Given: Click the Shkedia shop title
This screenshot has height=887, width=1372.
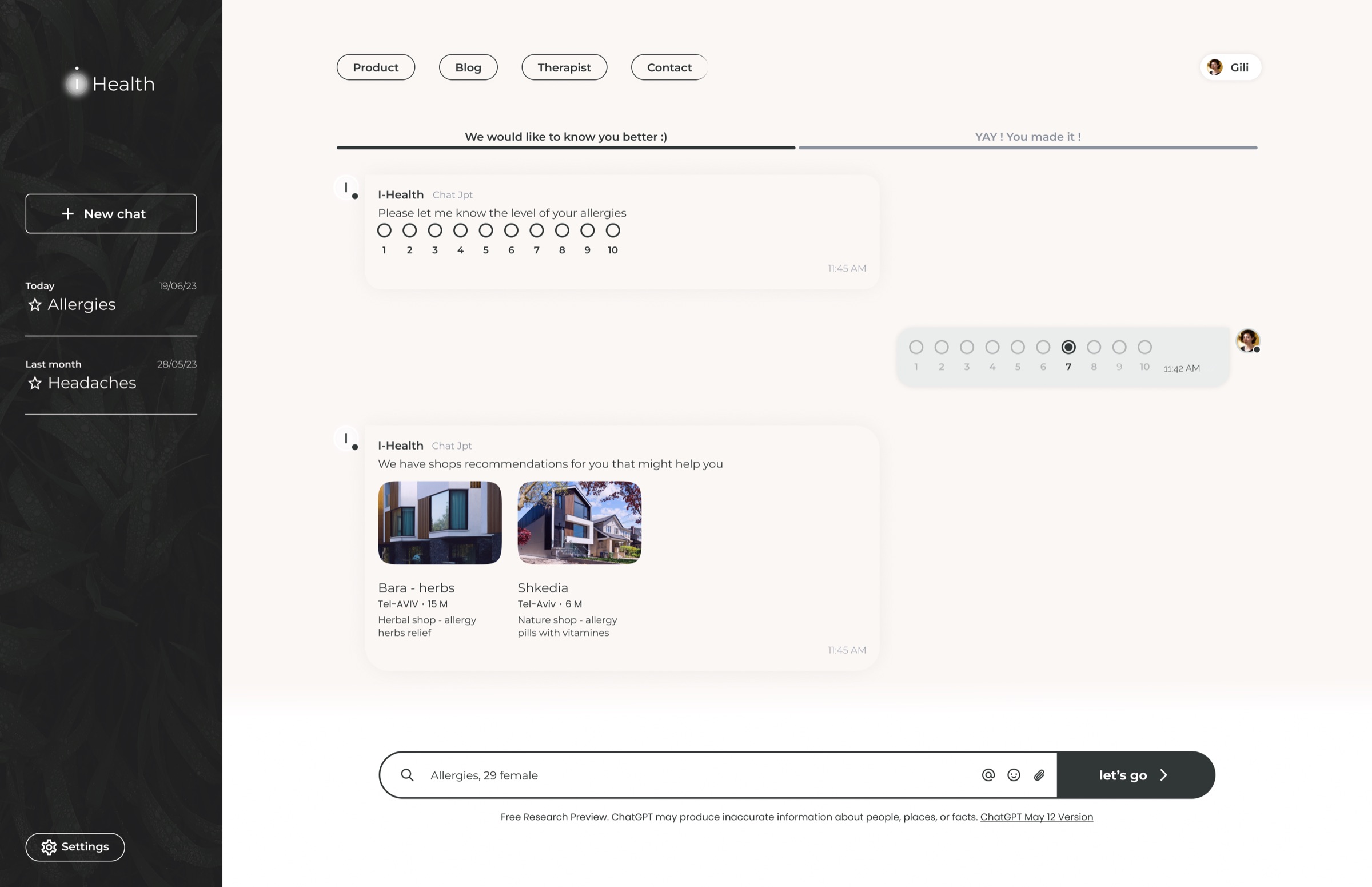Looking at the screenshot, I should [x=543, y=587].
